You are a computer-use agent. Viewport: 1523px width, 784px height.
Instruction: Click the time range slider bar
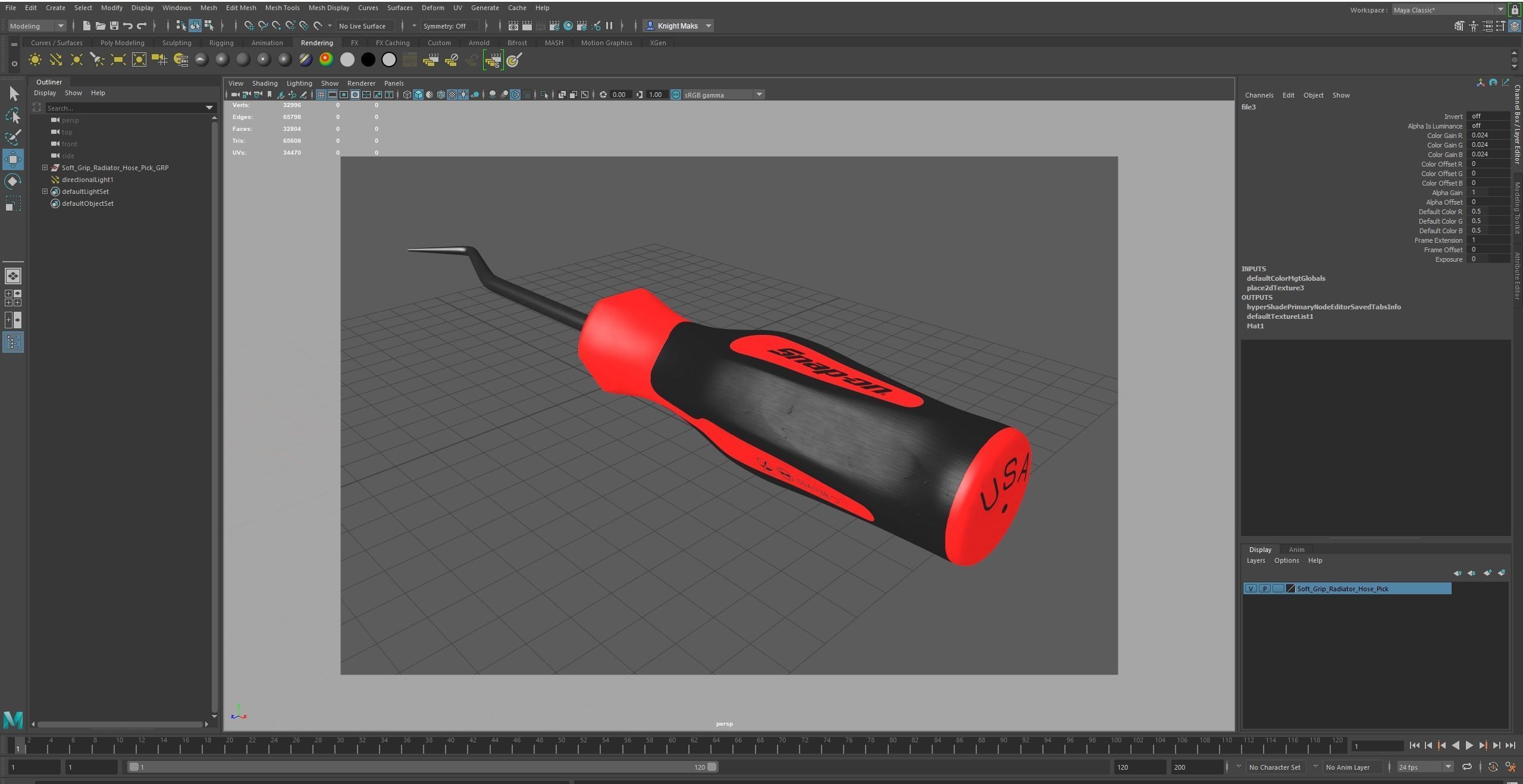coord(423,767)
